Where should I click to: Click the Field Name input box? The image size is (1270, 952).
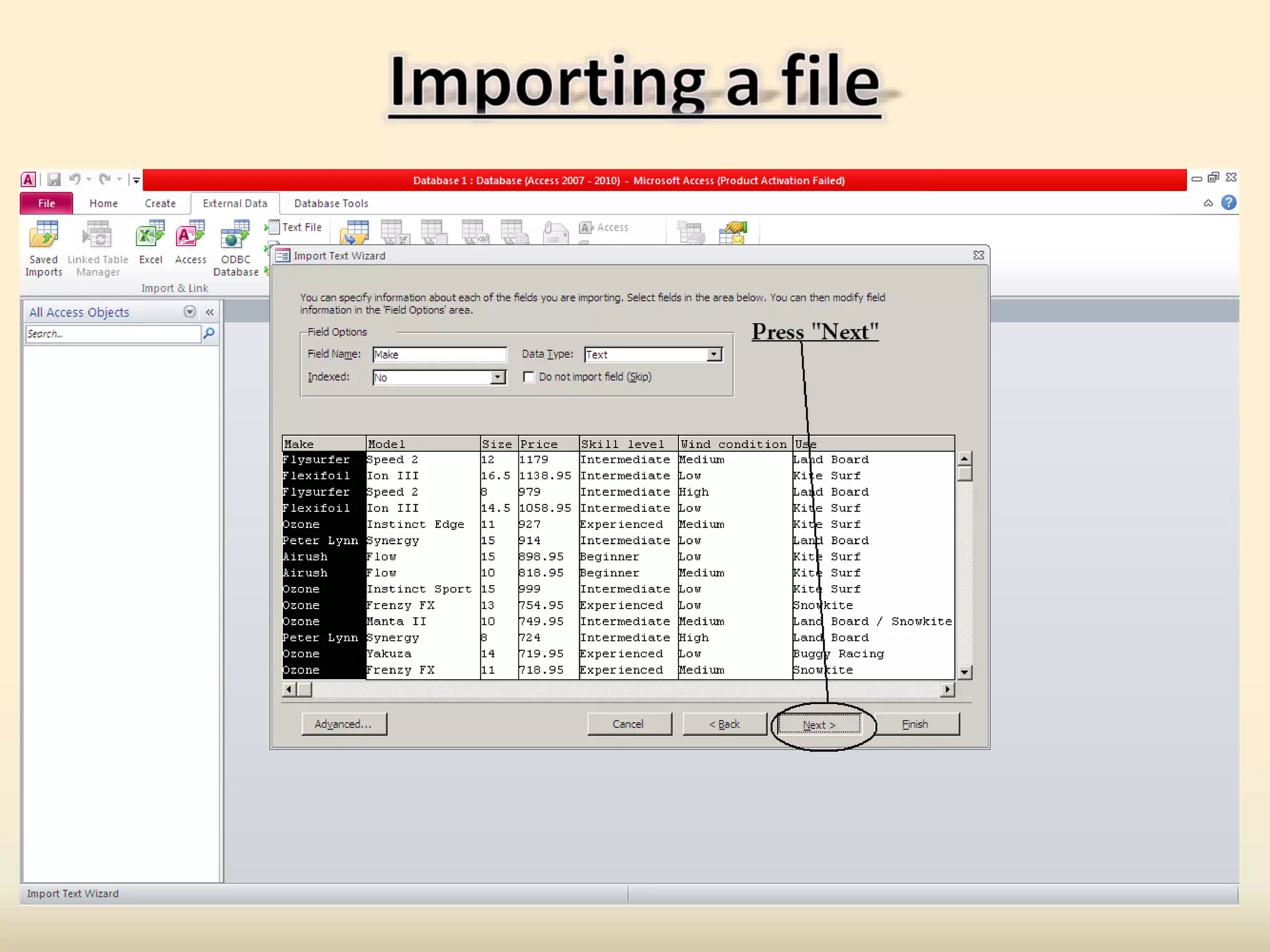click(439, 355)
